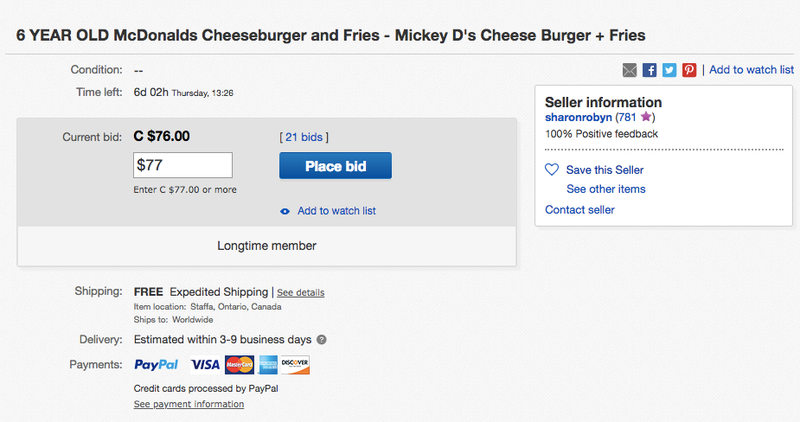The image size is (800, 422).
Task: Click the Discover card logo
Action: tap(295, 365)
